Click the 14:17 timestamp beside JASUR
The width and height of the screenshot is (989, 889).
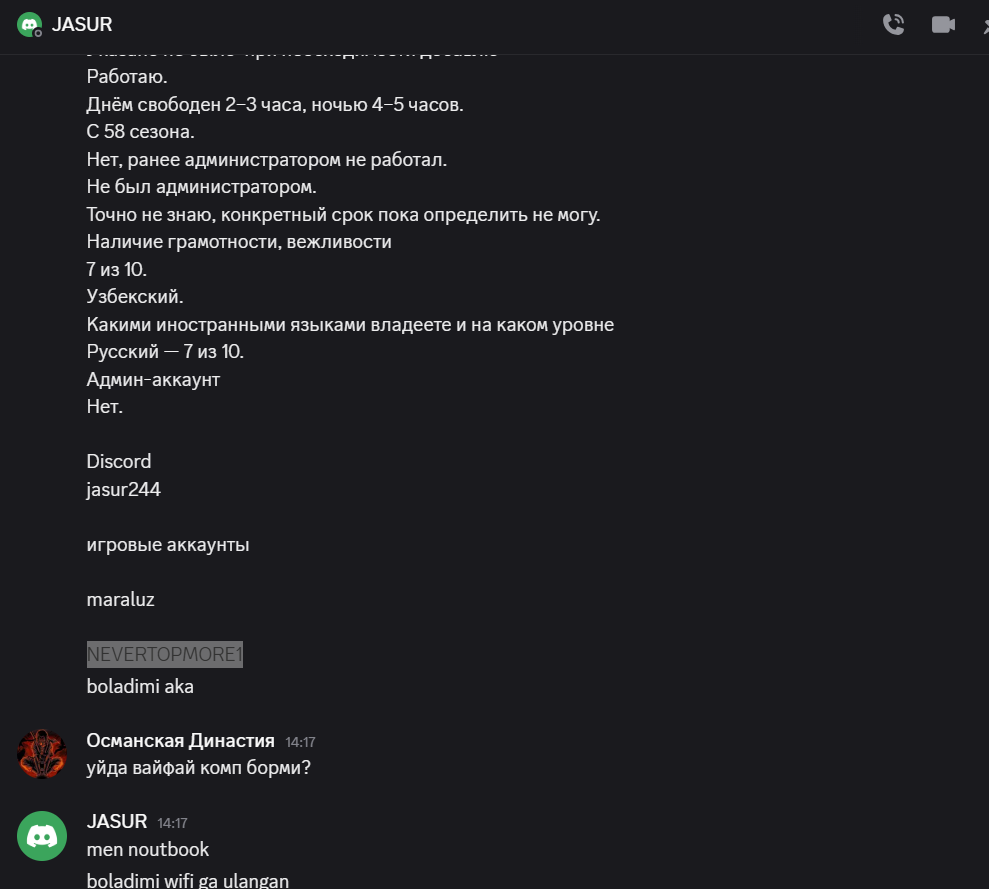pos(172,823)
